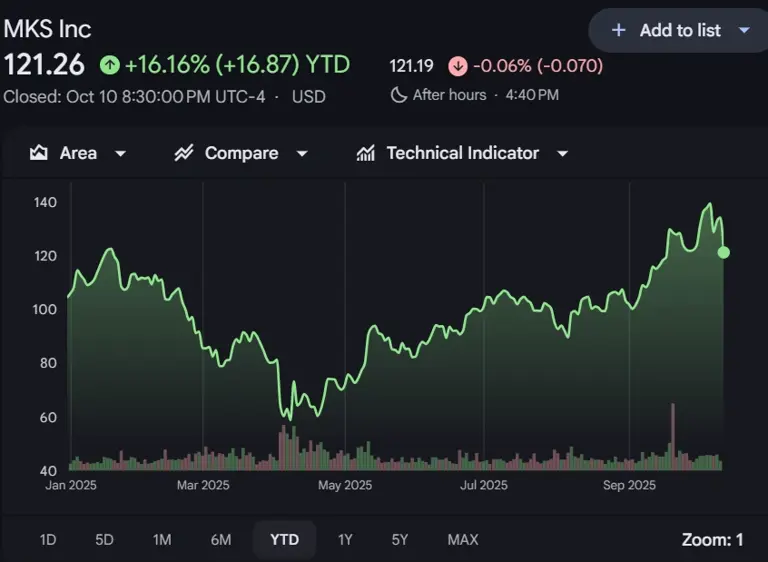Image resolution: width=768 pixels, height=562 pixels.
Task: Switch to the 1D time range
Action: pyautogui.click(x=48, y=540)
